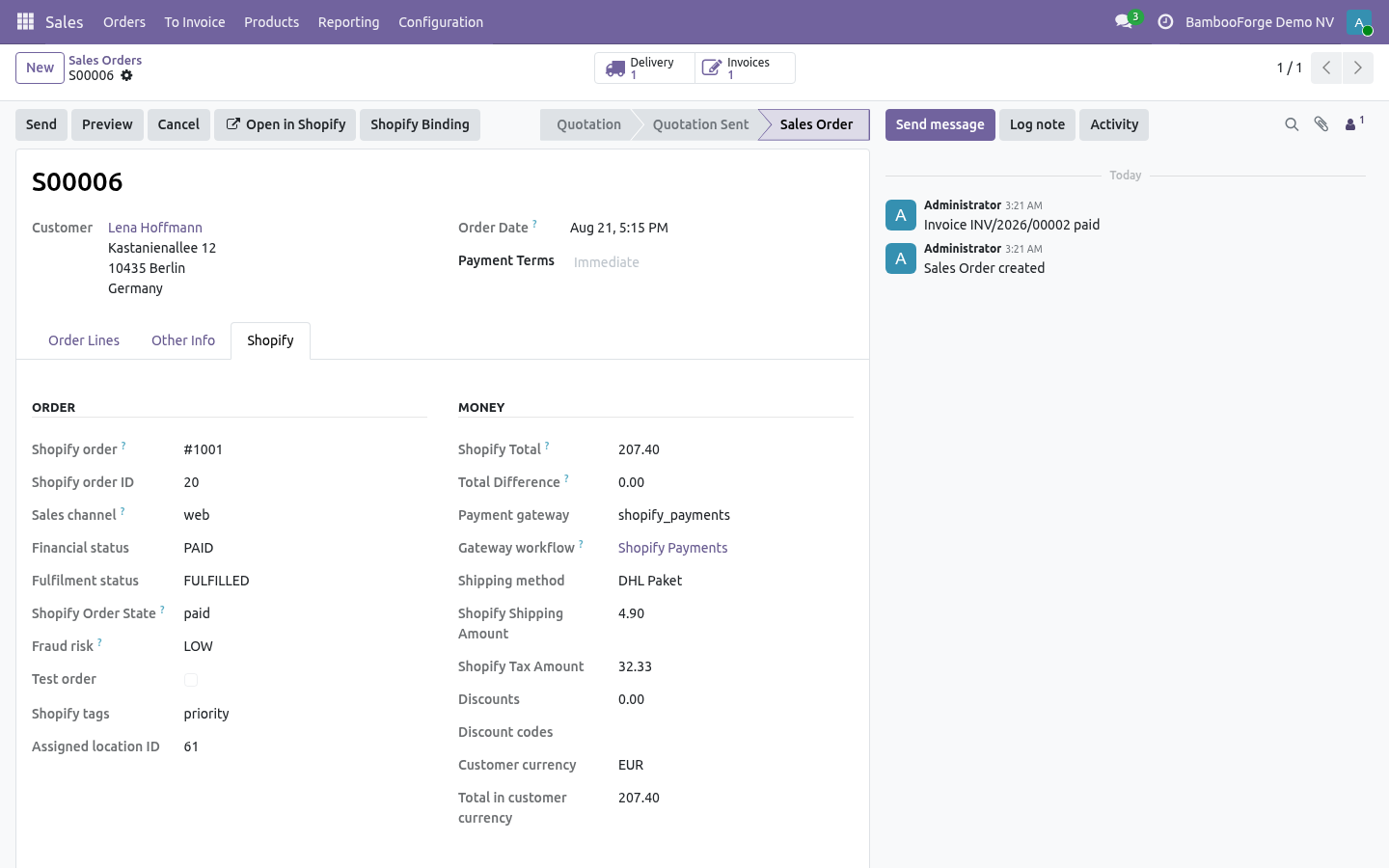Click Open in Shopify button
The width and height of the screenshot is (1389, 868).
click(286, 124)
